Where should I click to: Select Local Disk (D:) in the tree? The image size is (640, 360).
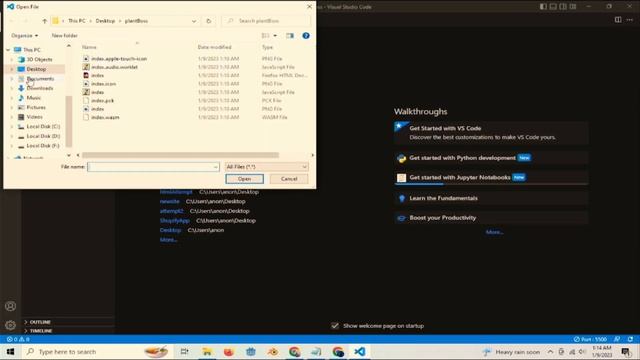pos(43,136)
